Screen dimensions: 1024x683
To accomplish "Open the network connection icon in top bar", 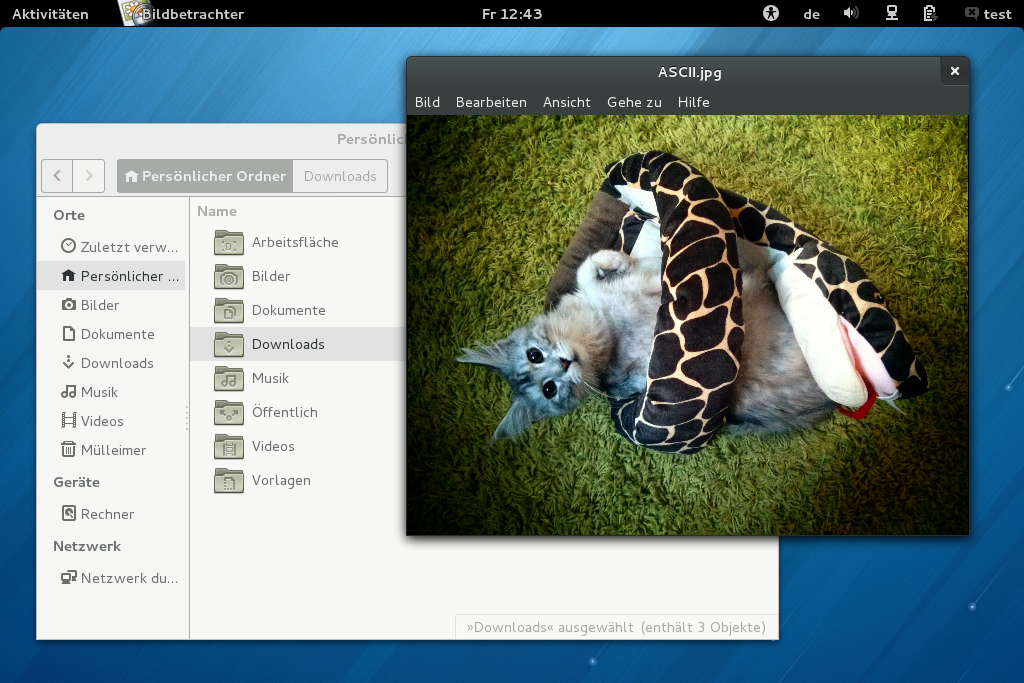I will pos(891,13).
